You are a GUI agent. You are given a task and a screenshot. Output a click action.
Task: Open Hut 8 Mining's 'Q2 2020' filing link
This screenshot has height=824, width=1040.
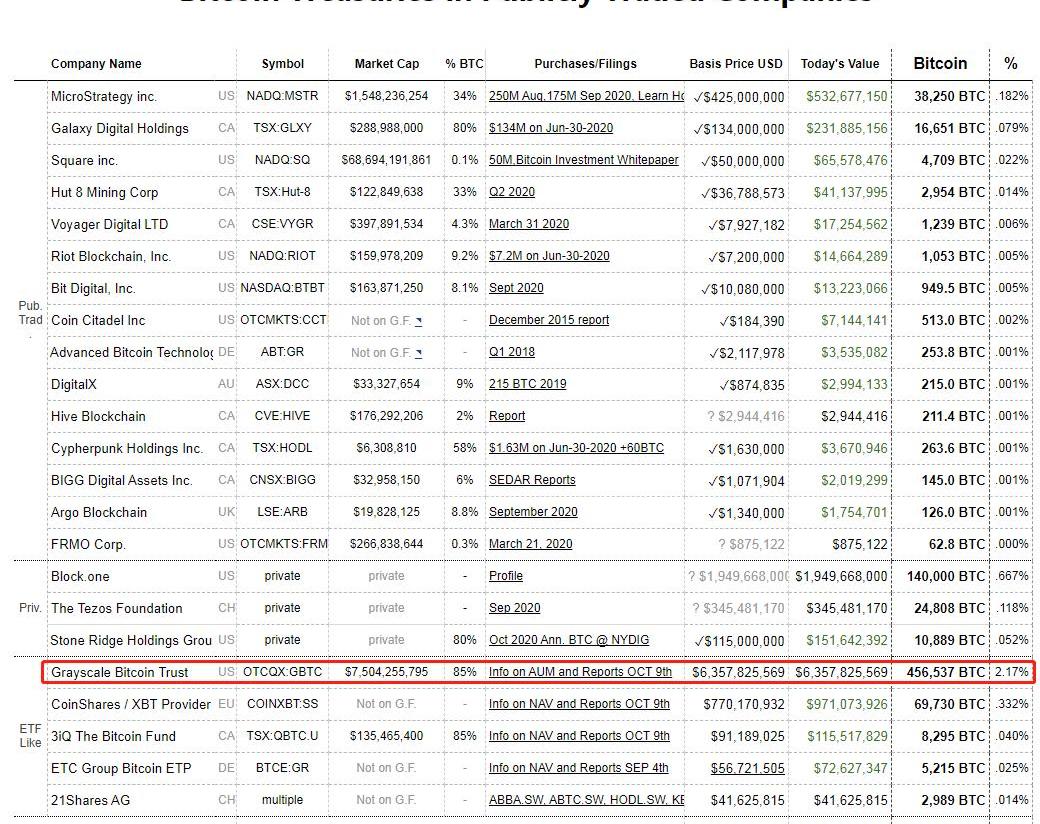pos(511,192)
